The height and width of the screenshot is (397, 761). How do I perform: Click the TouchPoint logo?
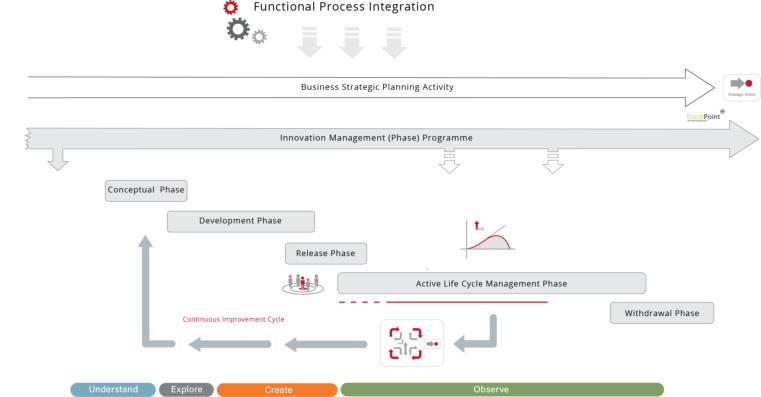click(705, 116)
